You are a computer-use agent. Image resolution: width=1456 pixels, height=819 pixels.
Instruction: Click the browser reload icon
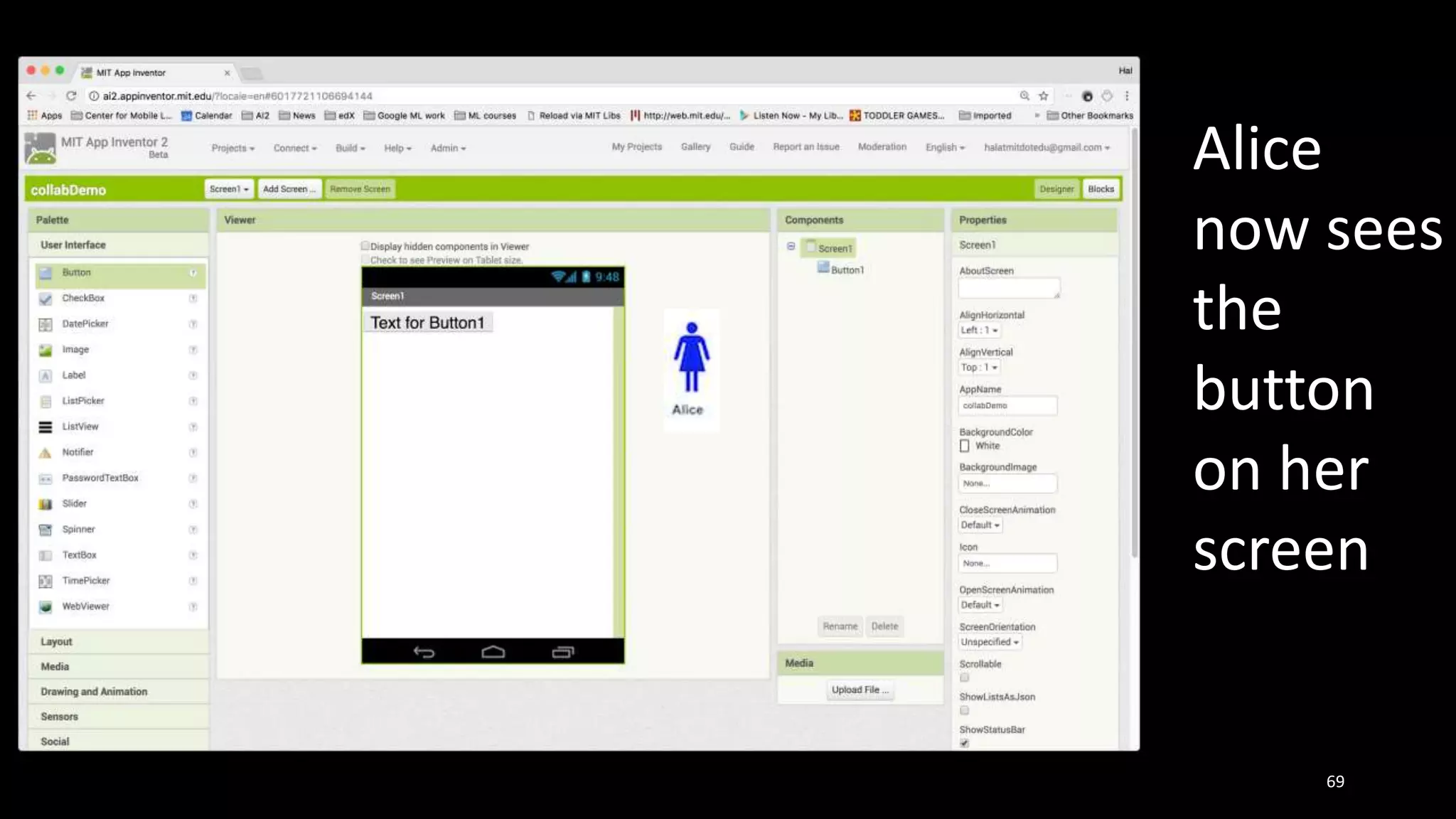[x=71, y=96]
